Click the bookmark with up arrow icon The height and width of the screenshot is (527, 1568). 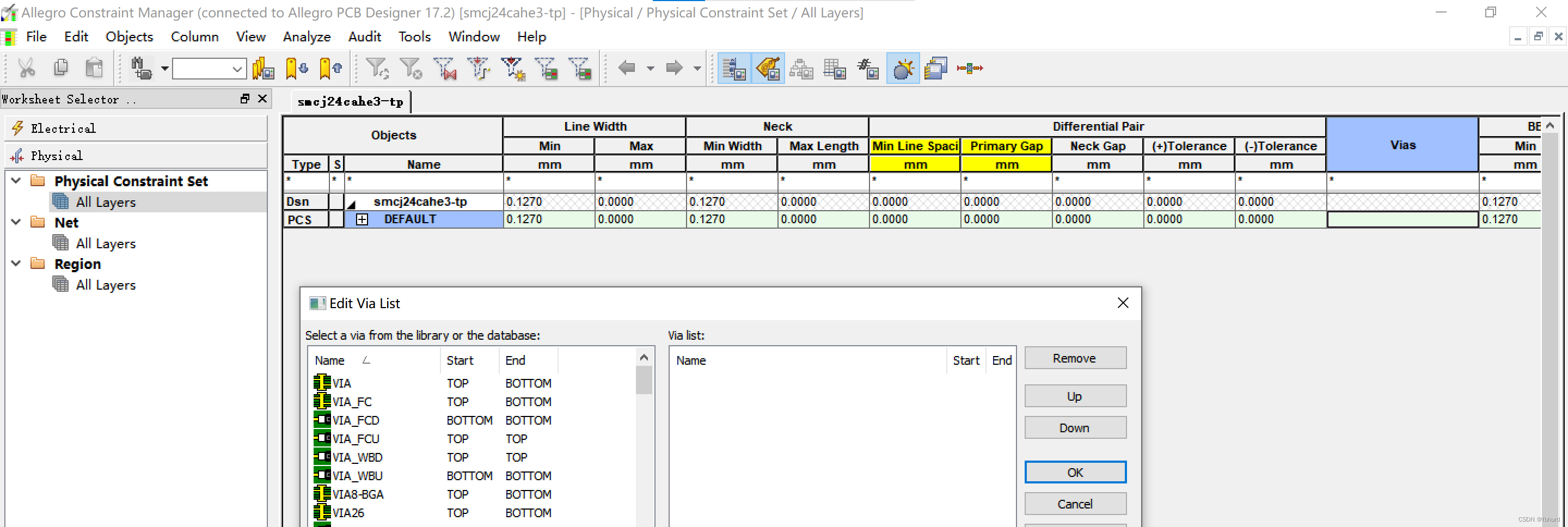point(330,68)
